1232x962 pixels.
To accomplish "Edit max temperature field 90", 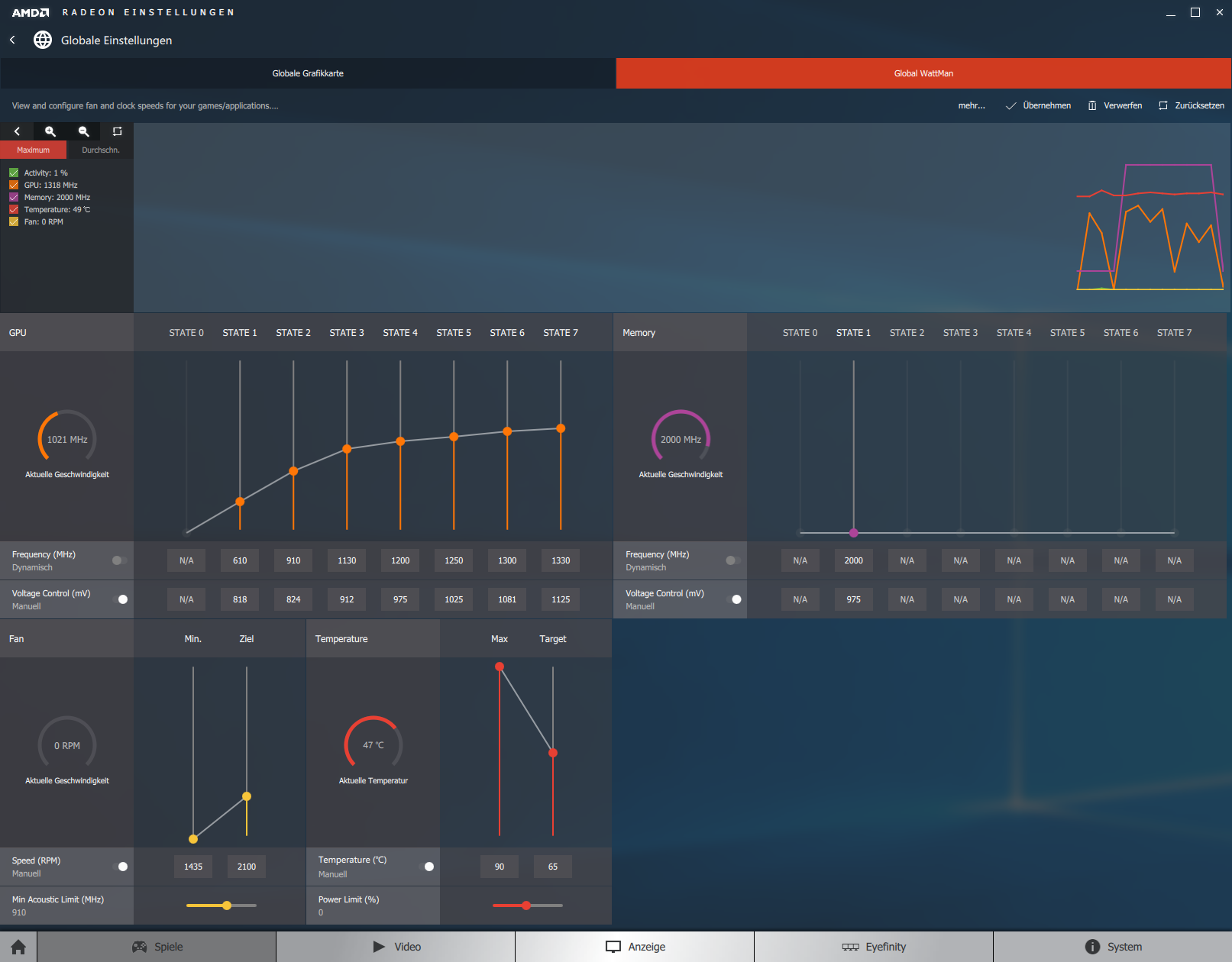I will click(500, 867).
